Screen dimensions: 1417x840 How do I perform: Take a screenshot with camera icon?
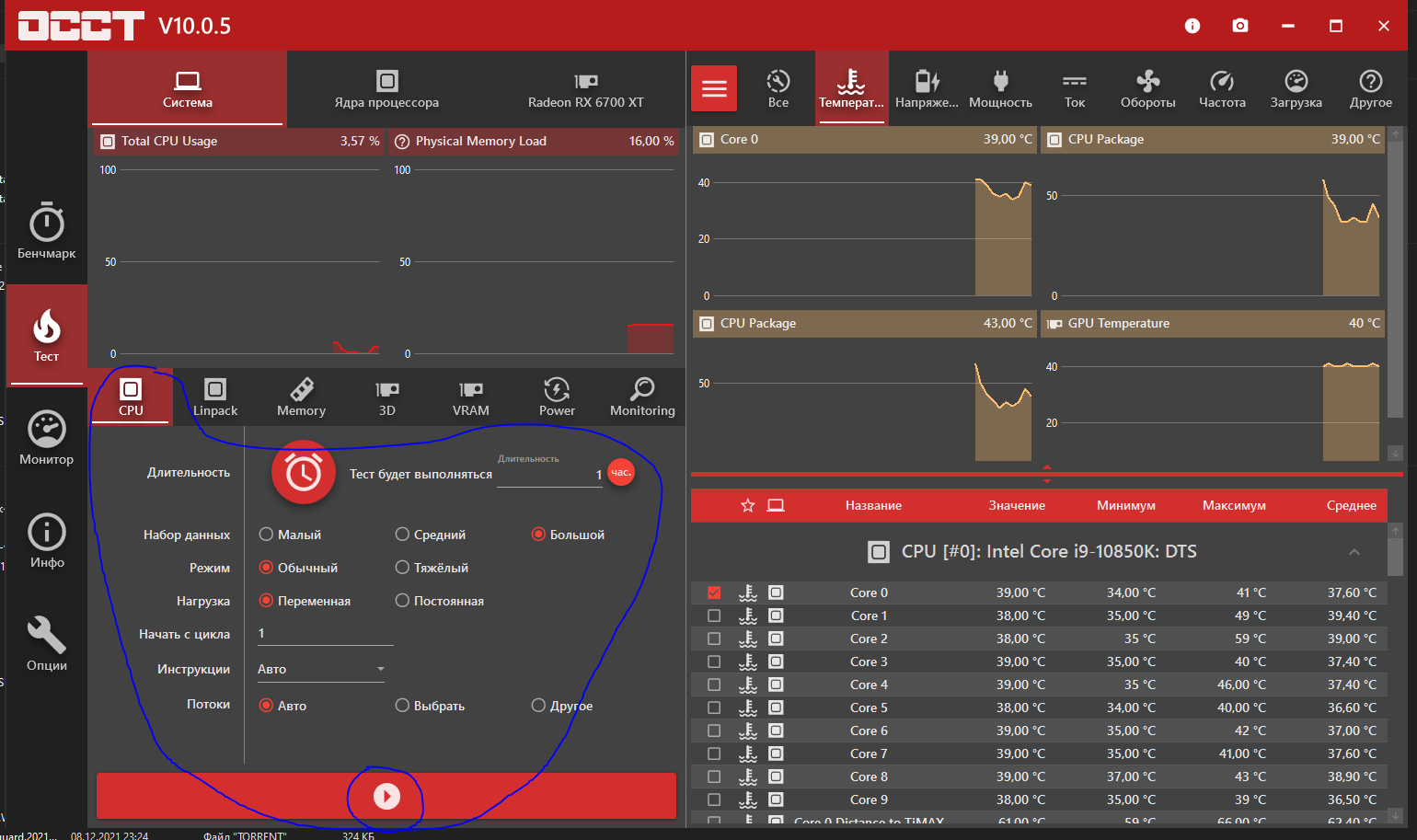[1240, 26]
